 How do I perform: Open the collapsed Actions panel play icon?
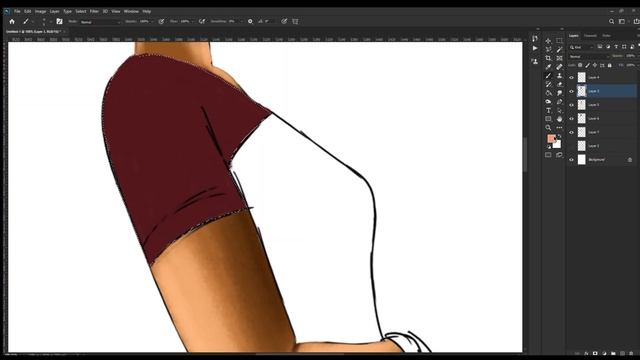click(x=535, y=48)
